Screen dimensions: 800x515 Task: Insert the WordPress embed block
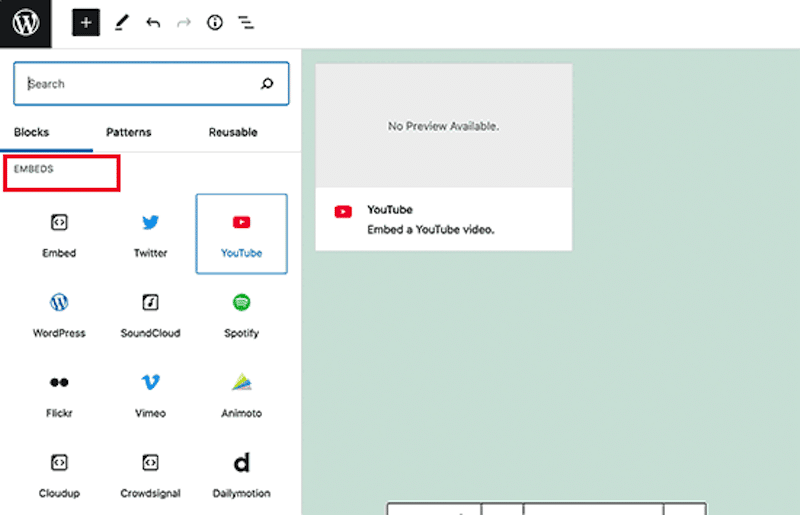tap(59, 314)
